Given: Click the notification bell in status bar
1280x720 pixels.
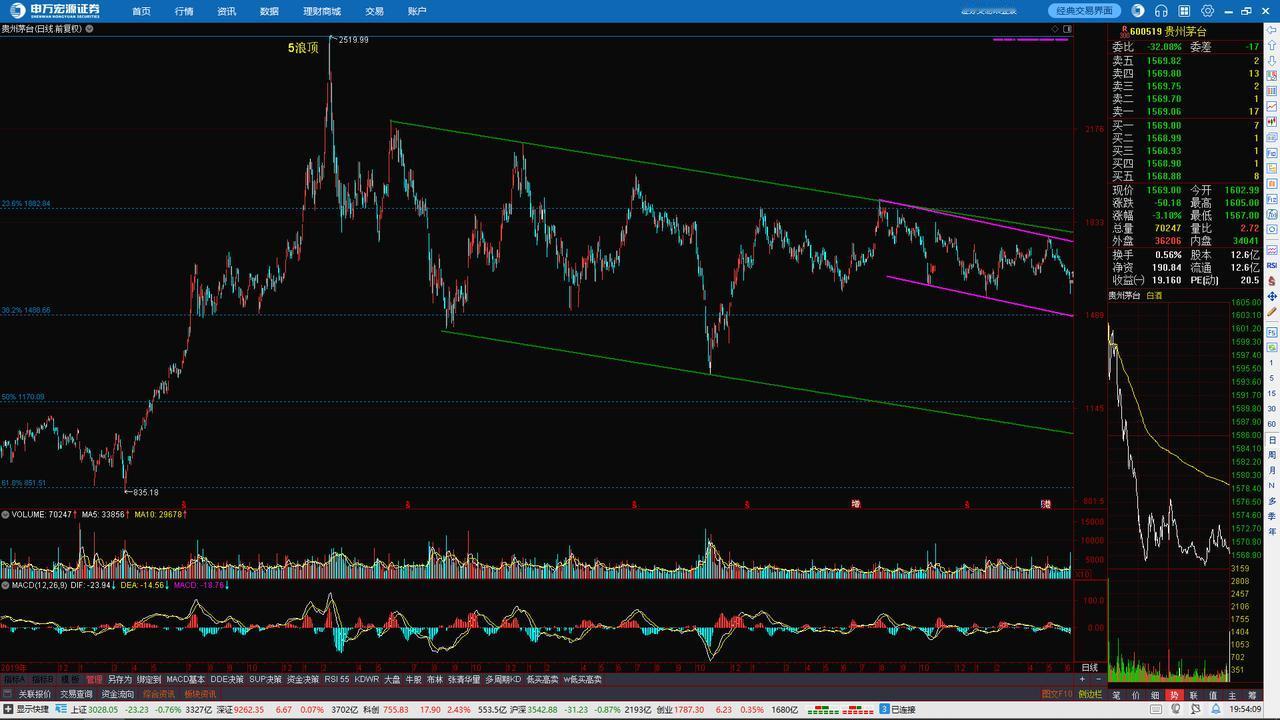Looking at the screenshot, I should coord(1215,709).
